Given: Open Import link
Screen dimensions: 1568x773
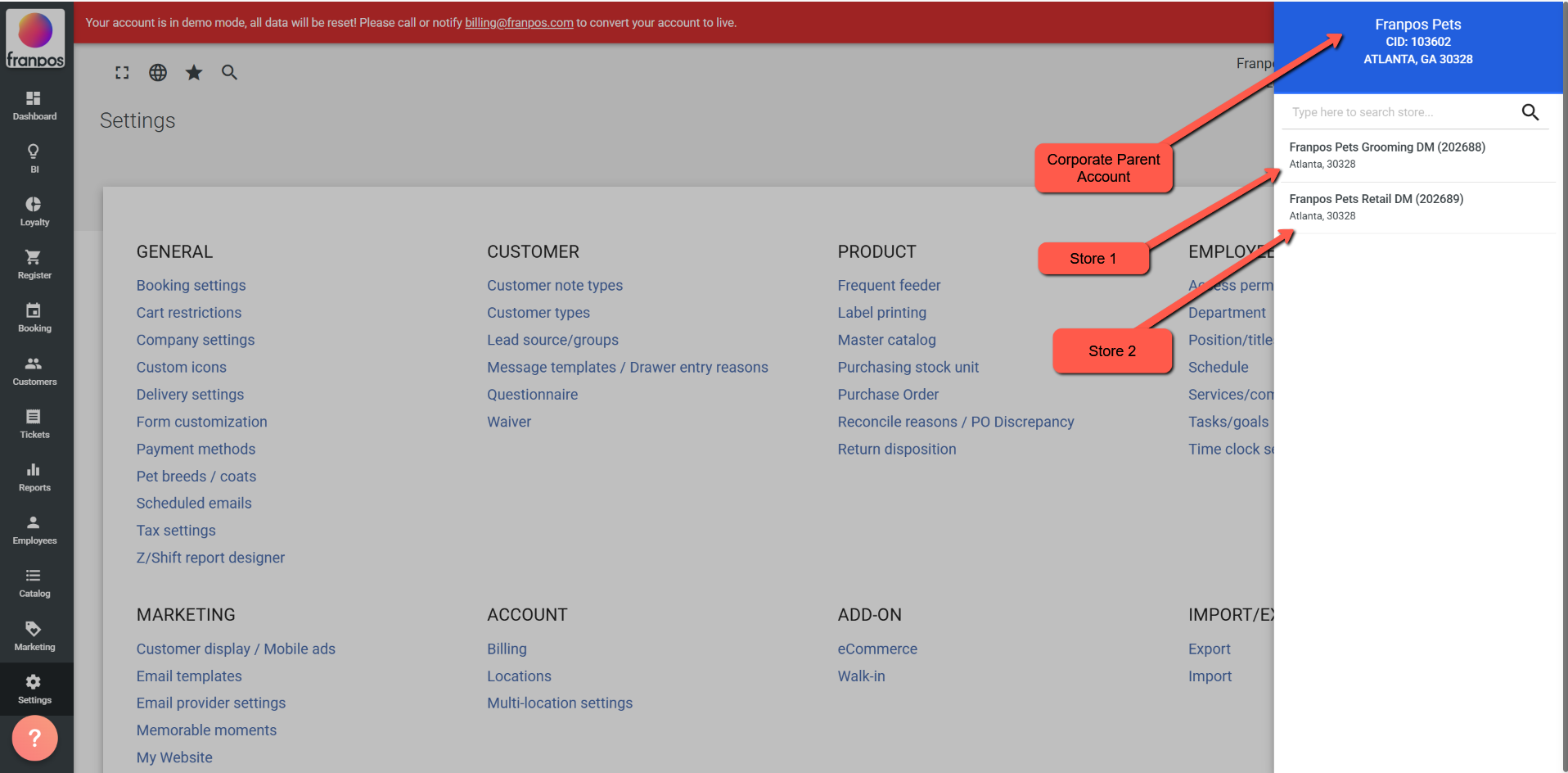Looking at the screenshot, I should point(1210,676).
